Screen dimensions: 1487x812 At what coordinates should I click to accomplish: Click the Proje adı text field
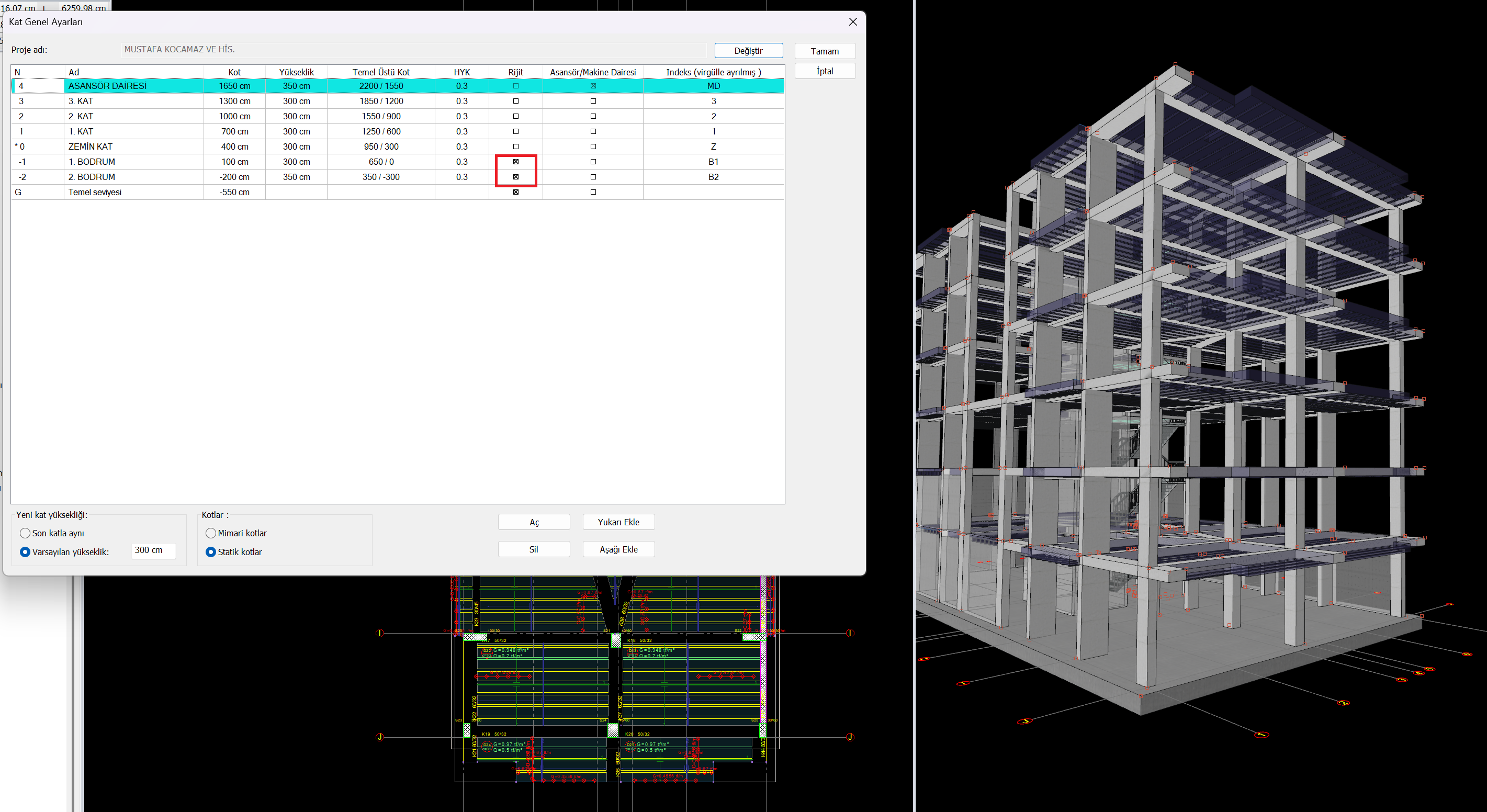click(x=414, y=50)
